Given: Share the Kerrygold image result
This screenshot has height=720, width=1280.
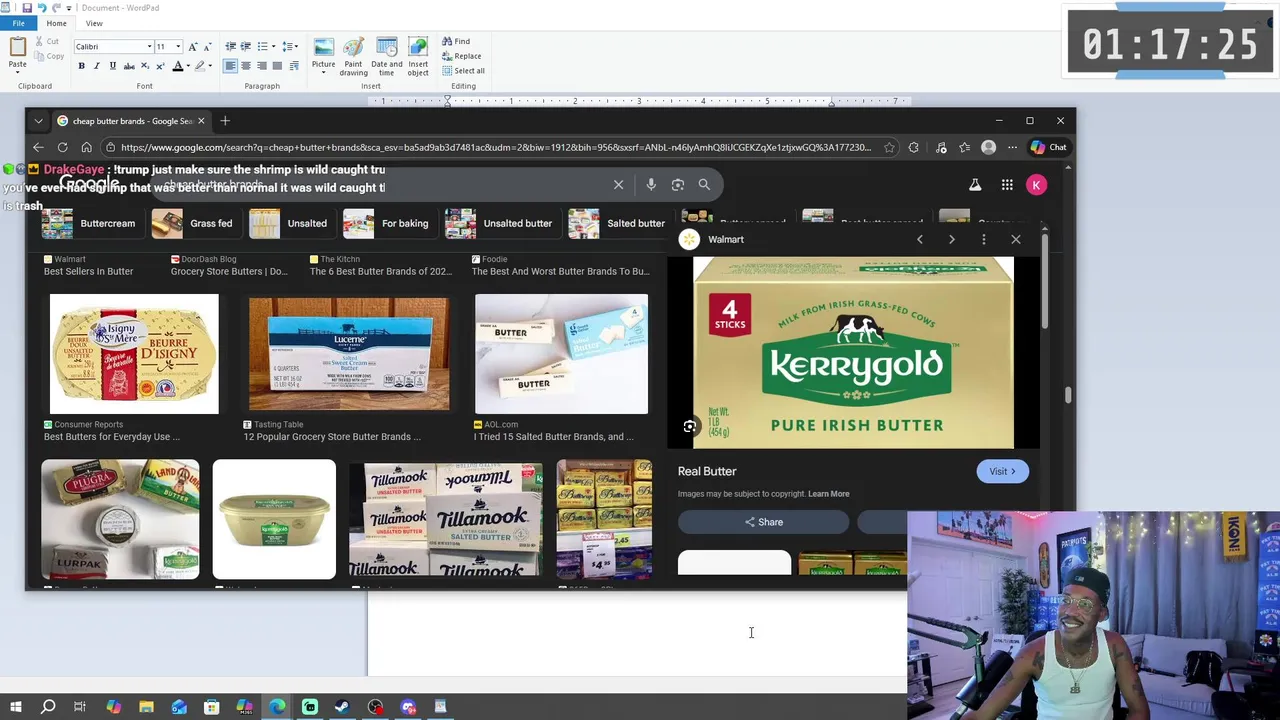Looking at the screenshot, I should [x=763, y=522].
